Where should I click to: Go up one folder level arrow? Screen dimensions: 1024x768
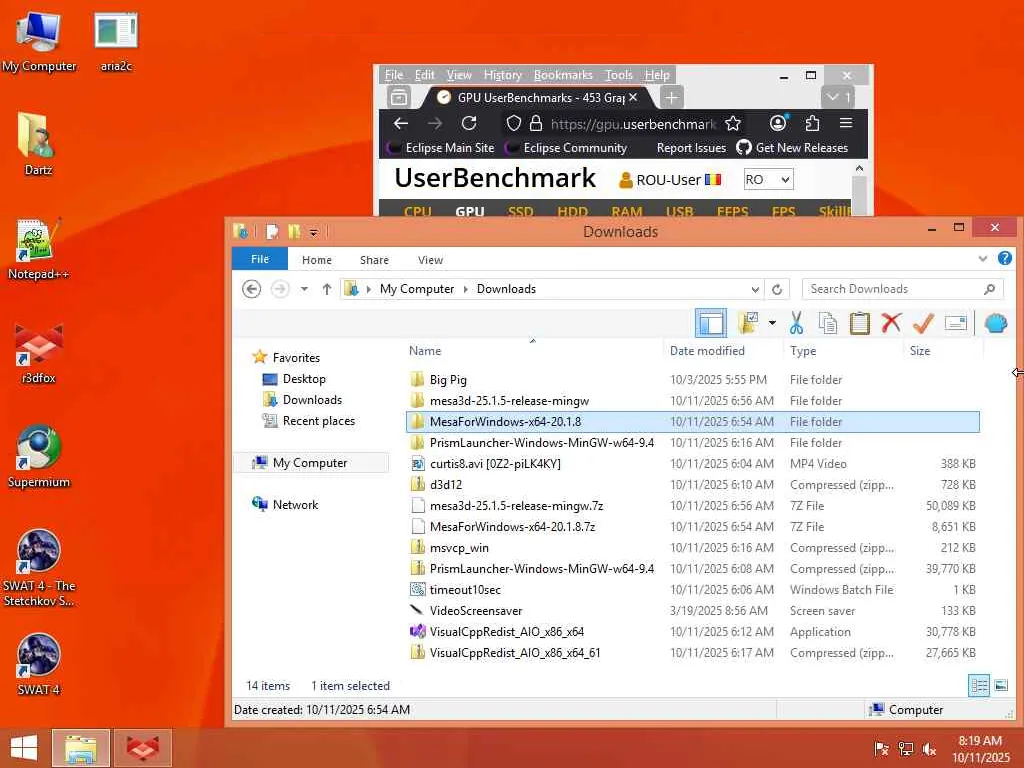327,289
